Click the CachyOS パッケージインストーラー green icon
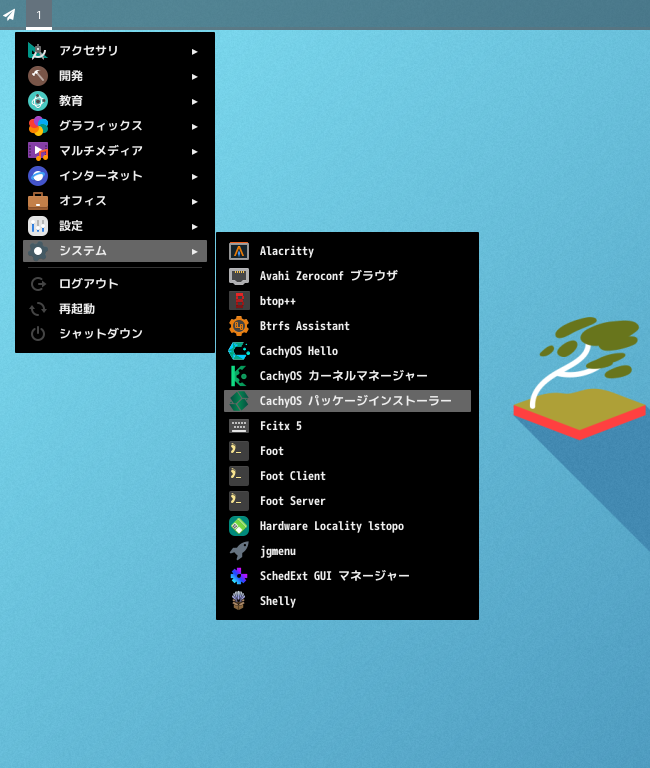 click(239, 401)
